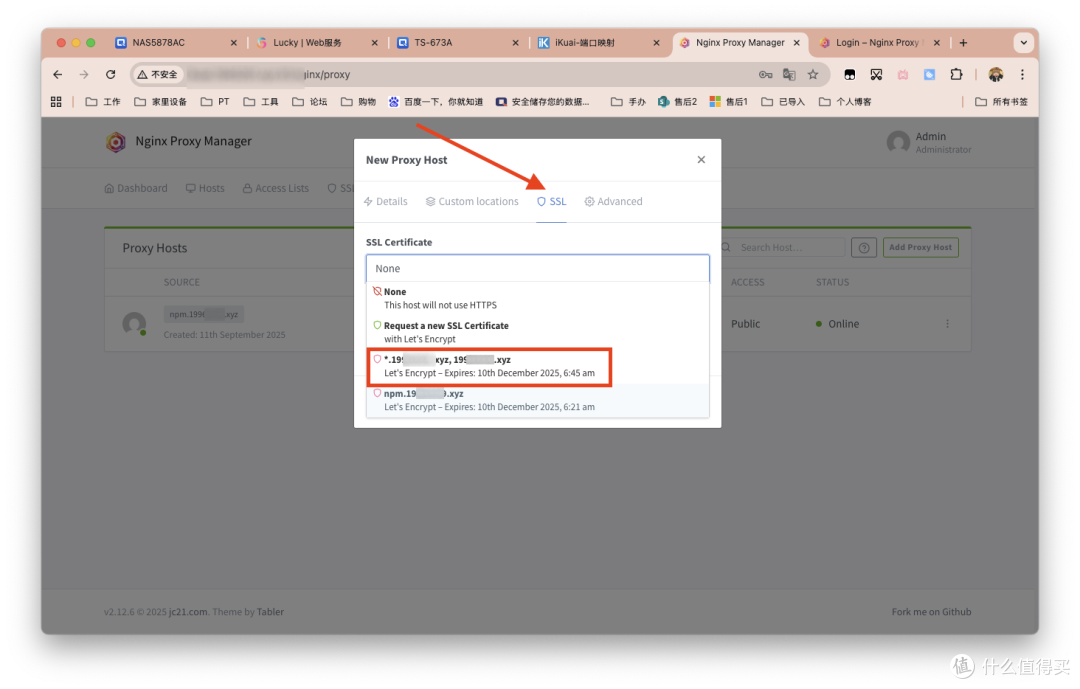Open the 工具 bookmark folder
Viewport: 1080px width, 689px height.
(261, 101)
